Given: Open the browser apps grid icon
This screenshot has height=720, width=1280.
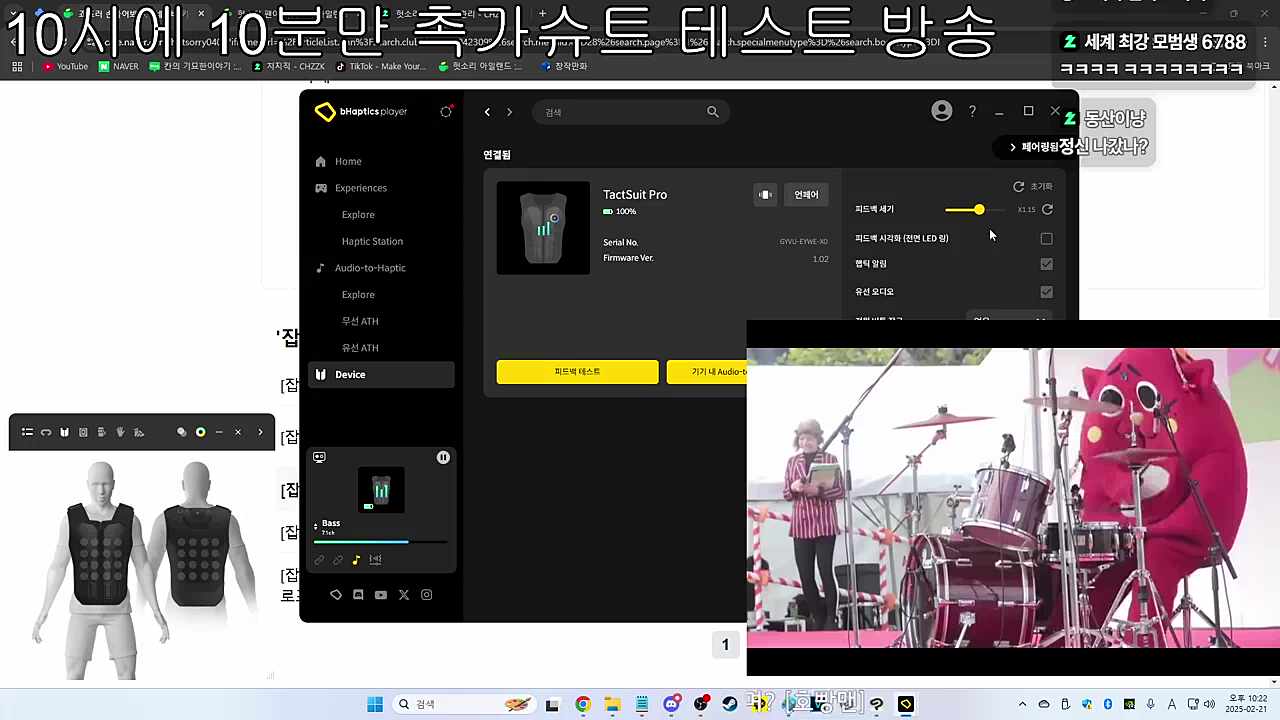Looking at the screenshot, I should (17, 66).
